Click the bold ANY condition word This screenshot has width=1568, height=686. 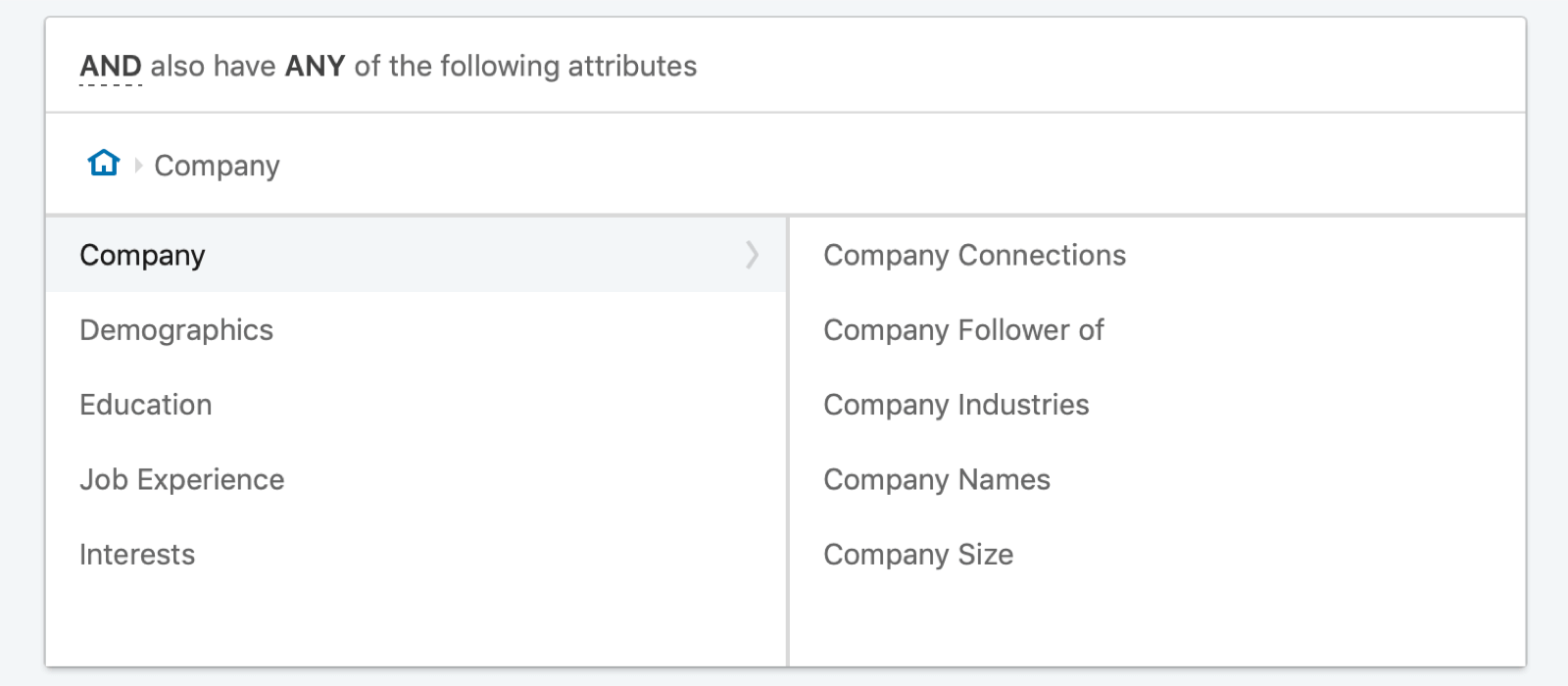[x=315, y=66]
